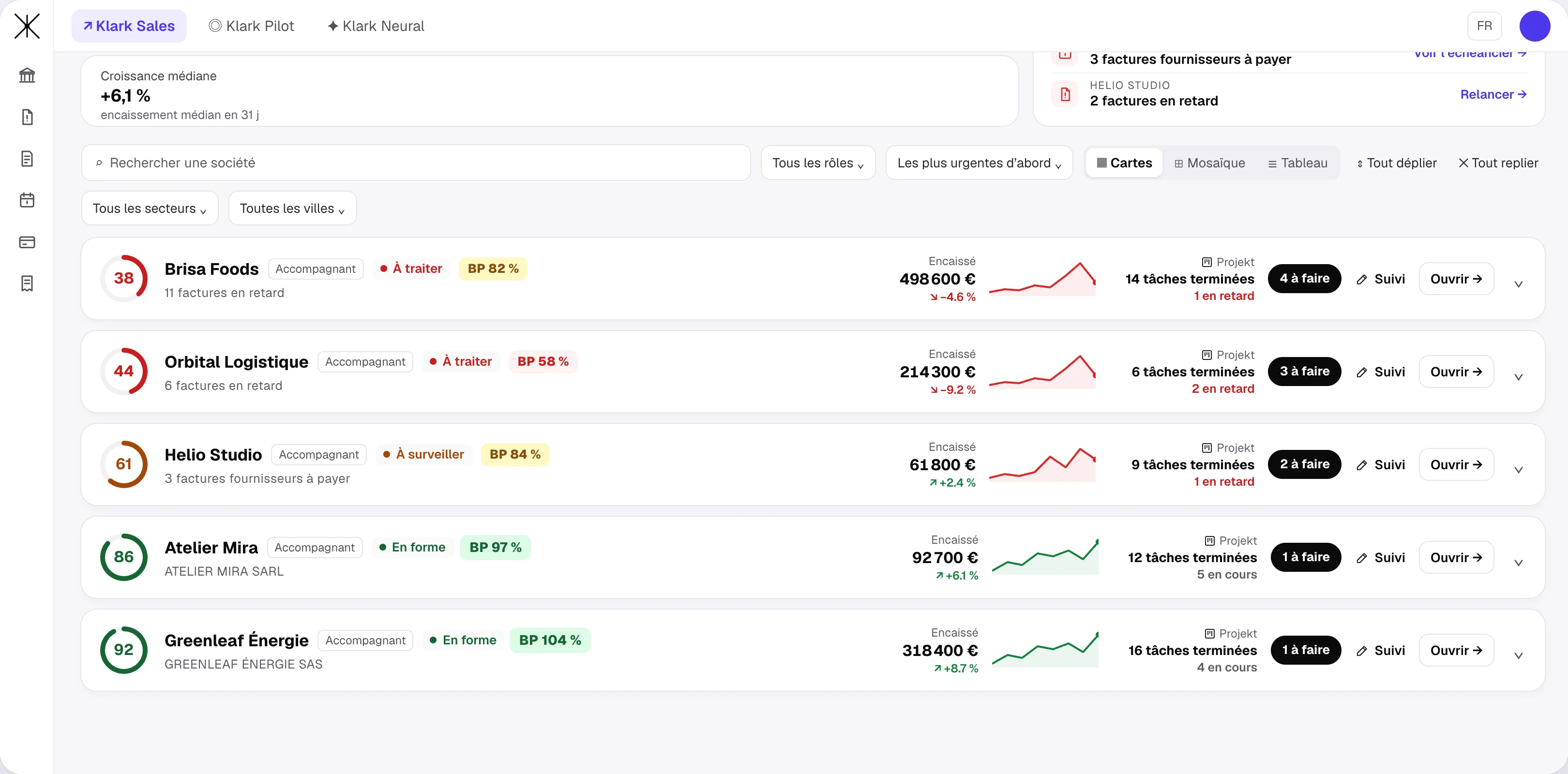Screen dimensions: 1568x774
Task: Open Toutes les villes filter
Action: [x=292, y=208]
